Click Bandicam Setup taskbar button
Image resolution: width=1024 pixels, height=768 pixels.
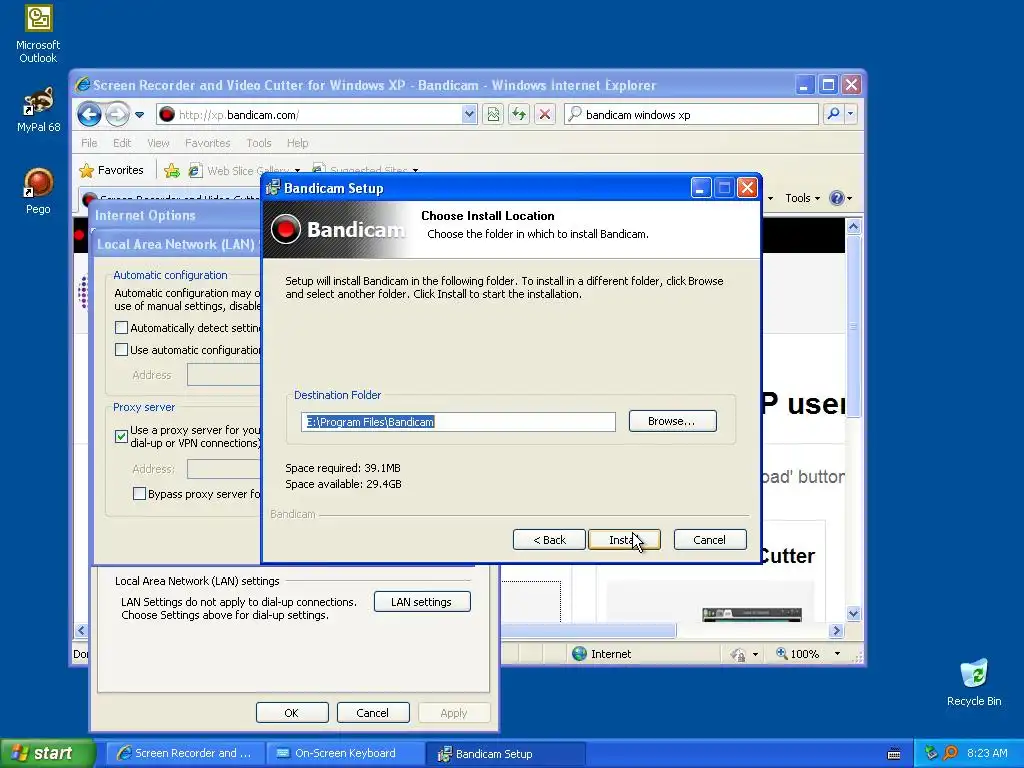505,754
